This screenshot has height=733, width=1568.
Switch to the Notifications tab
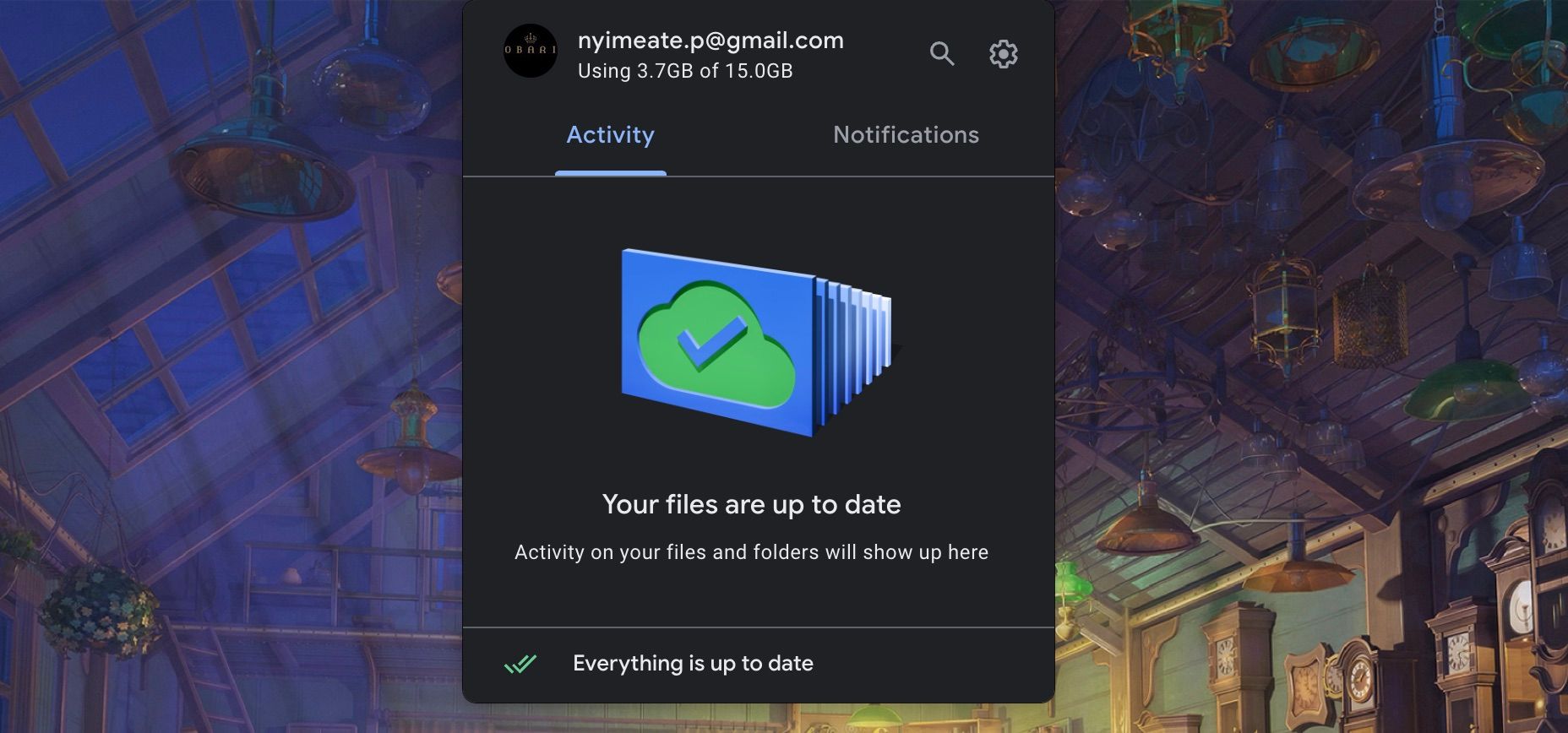(x=906, y=135)
